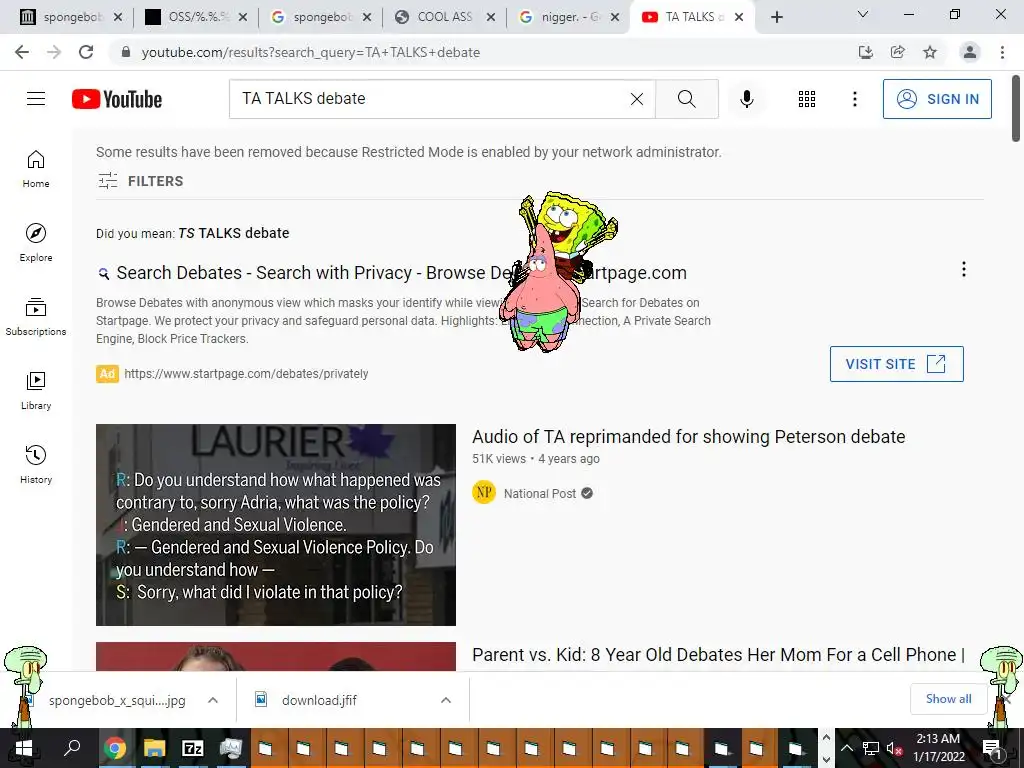Open History in the sidebar
This screenshot has width=1024, height=768.
36,464
